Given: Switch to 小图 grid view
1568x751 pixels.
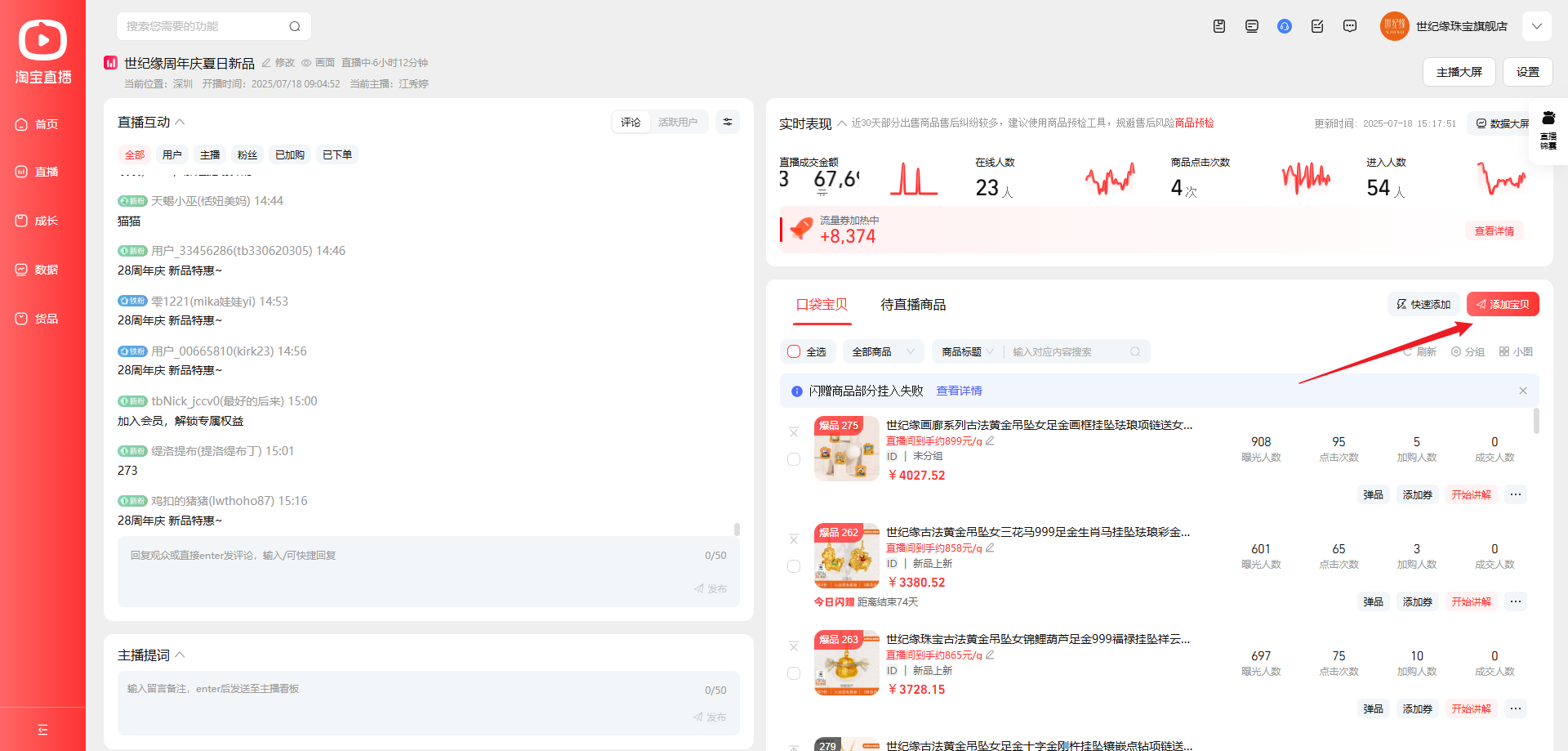Looking at the screenshot, I should 1516,352.
